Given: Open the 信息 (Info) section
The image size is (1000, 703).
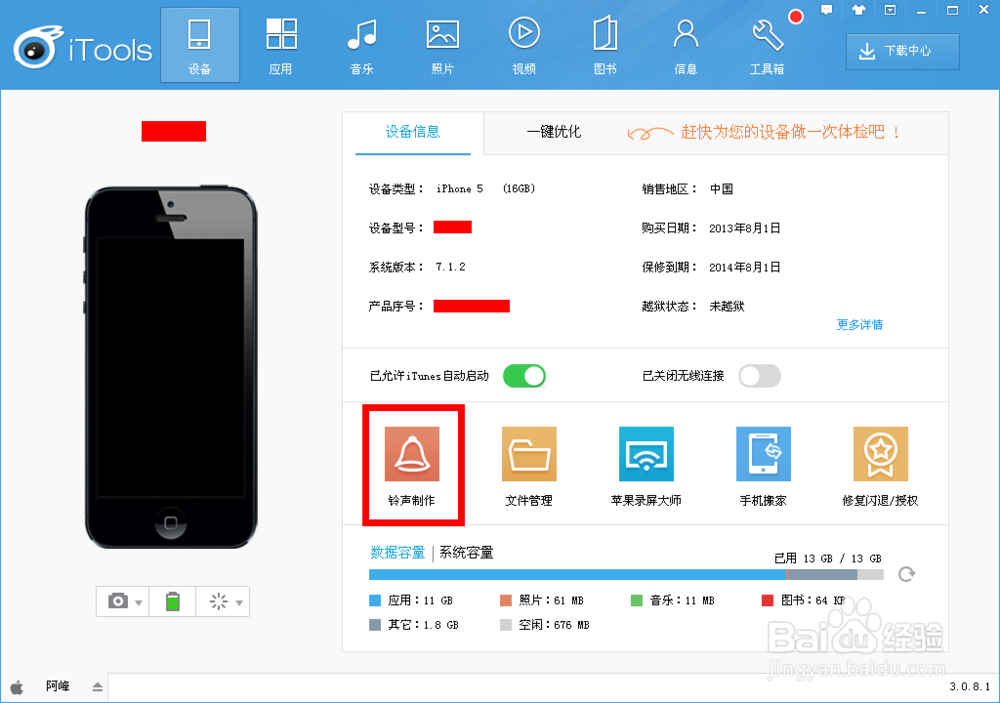Looking at the screenshot, I should click(686, 45).
